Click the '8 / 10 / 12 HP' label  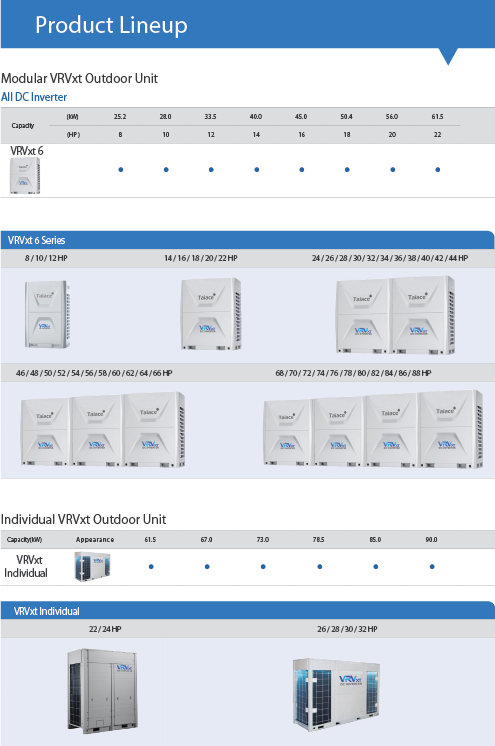coord(46,258)
